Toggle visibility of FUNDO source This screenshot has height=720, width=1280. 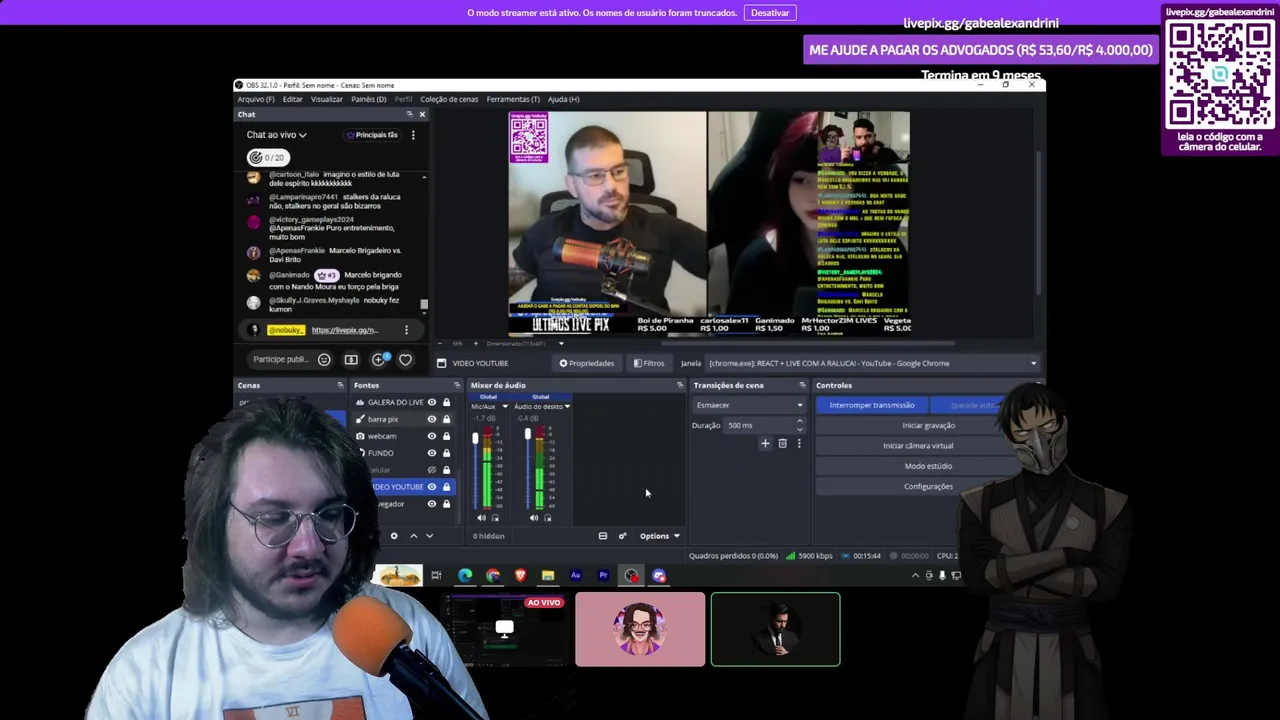point(432,453)
